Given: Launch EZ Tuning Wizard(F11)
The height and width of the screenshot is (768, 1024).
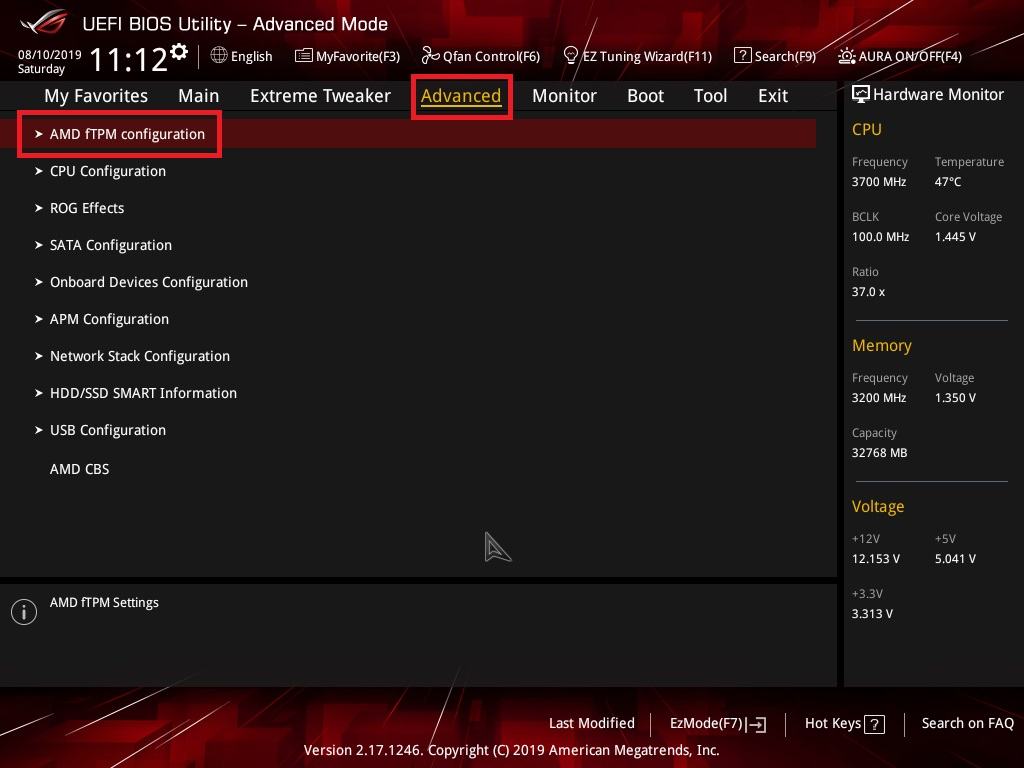Looking at the screenshot, I should (x=647, y=57).
